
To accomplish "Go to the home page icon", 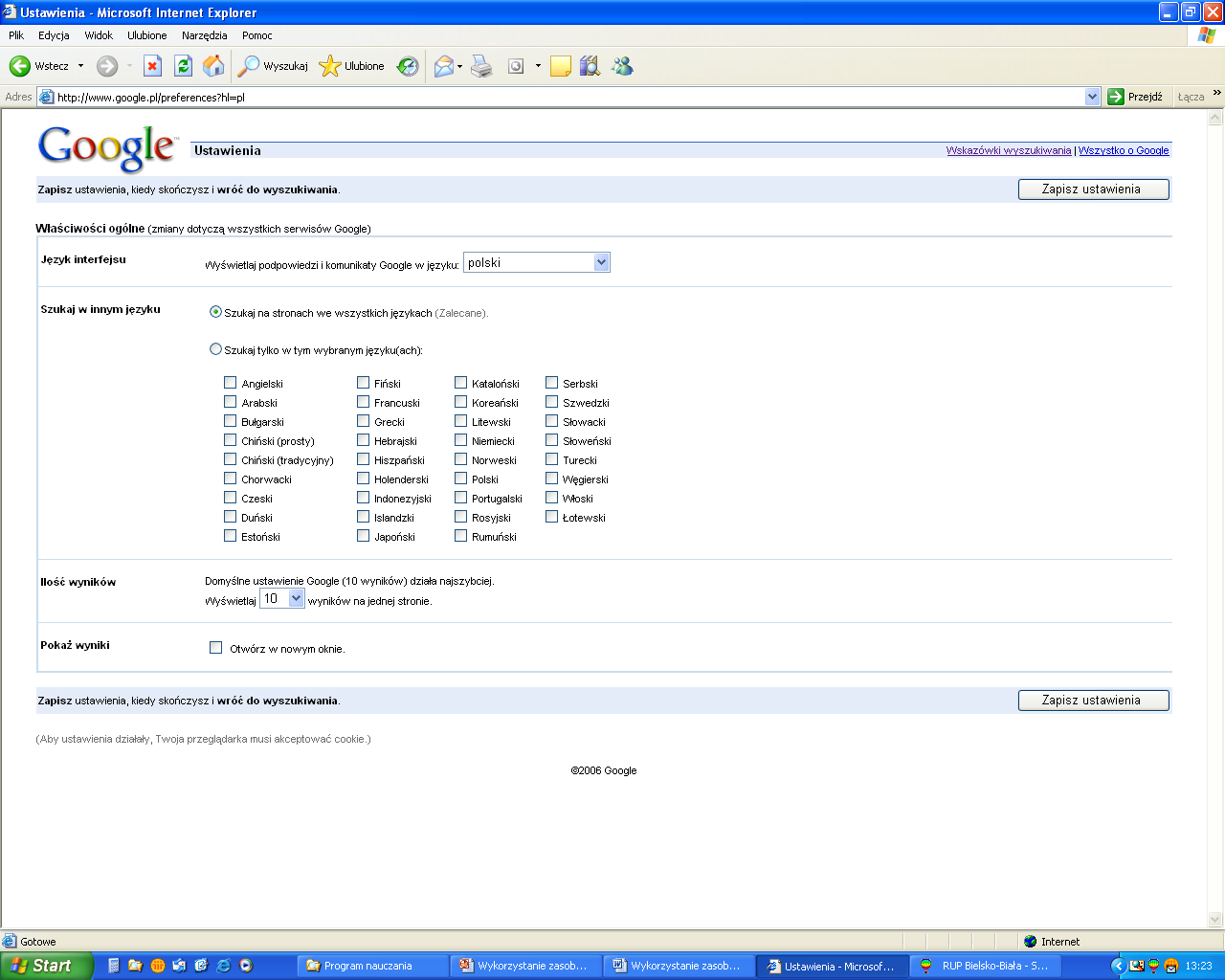I will (x=213, y=66).
